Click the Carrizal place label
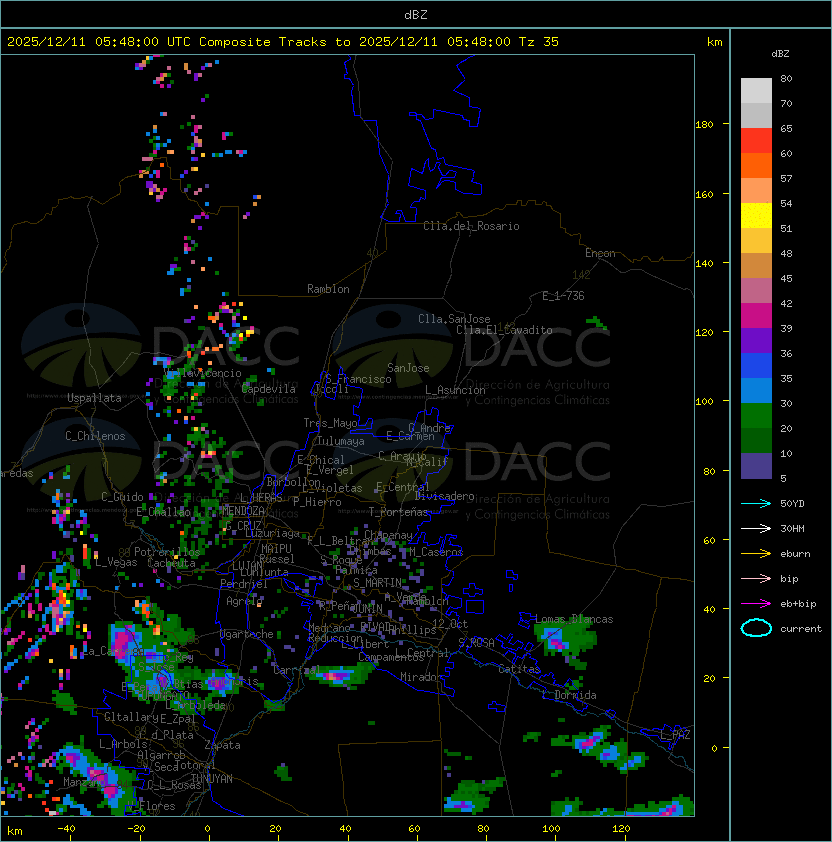 click(297, 670)
